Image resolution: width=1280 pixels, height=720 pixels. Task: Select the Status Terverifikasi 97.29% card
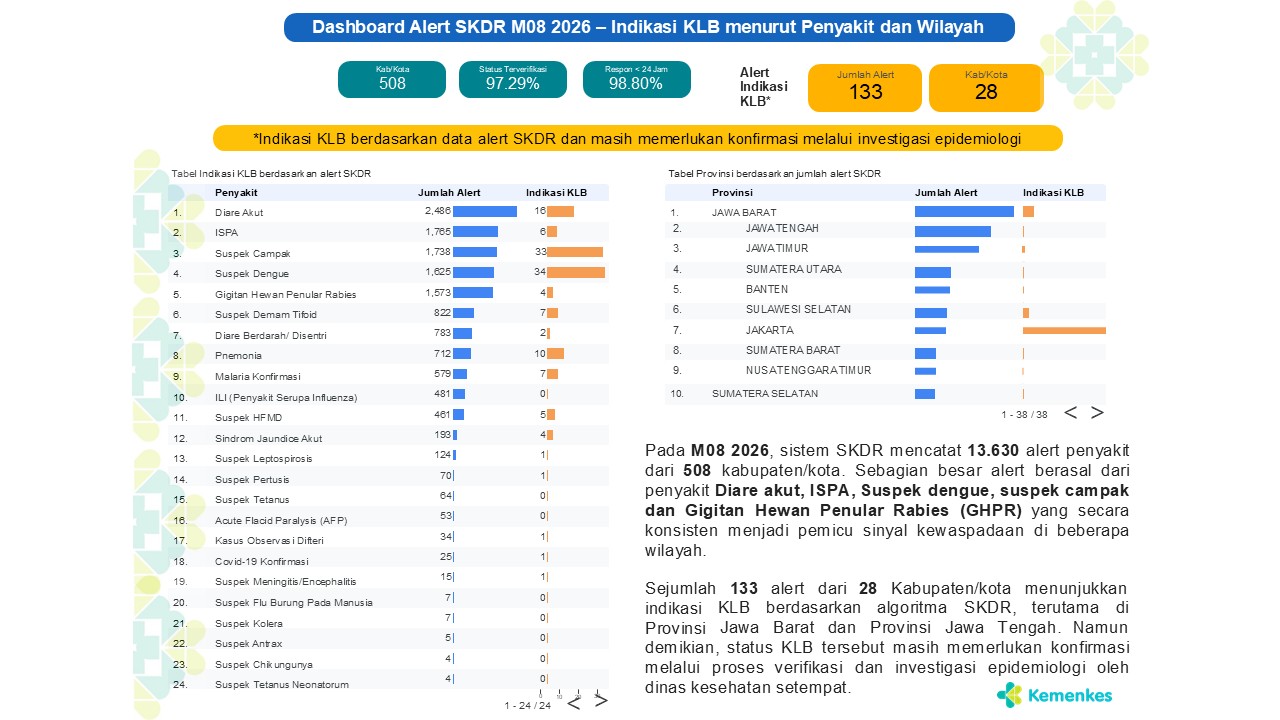click(513, 79)
